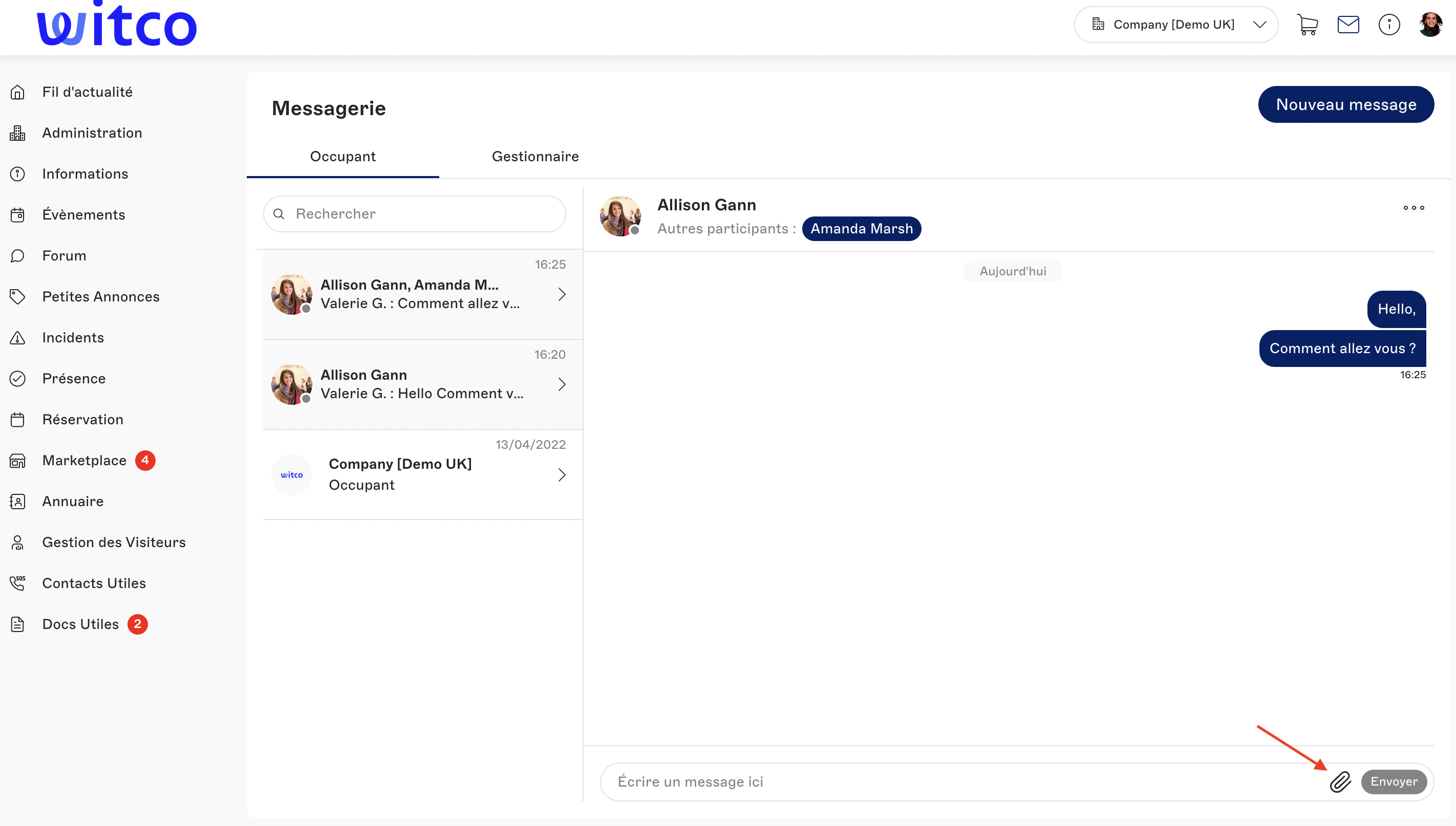The height and width of the screenshot is (826, 1456).
Task: Click the paperclip attachment icon
Action: pyautogui.click(x=1340, y=781)
